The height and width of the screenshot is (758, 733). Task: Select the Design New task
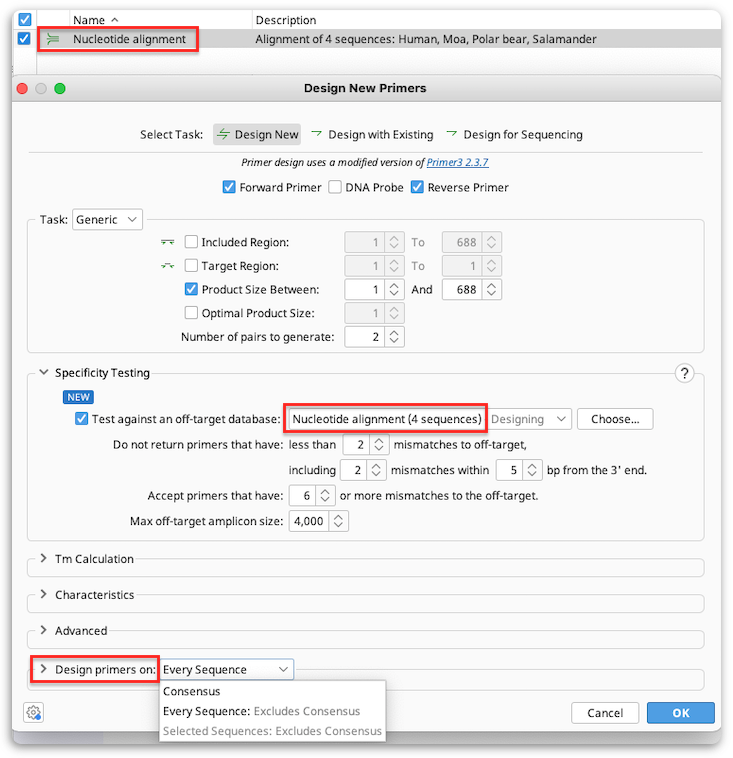(257, 134)
